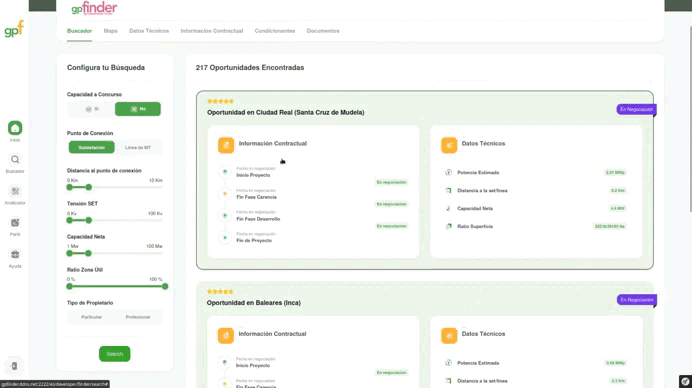Switch to the Mapa tab

point(110,31)
